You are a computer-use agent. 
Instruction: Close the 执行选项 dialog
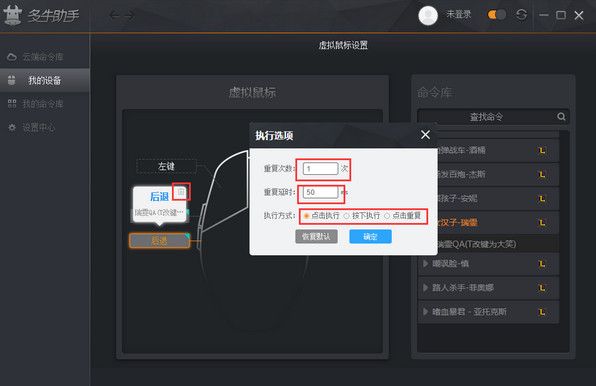[x=425, y=134]
